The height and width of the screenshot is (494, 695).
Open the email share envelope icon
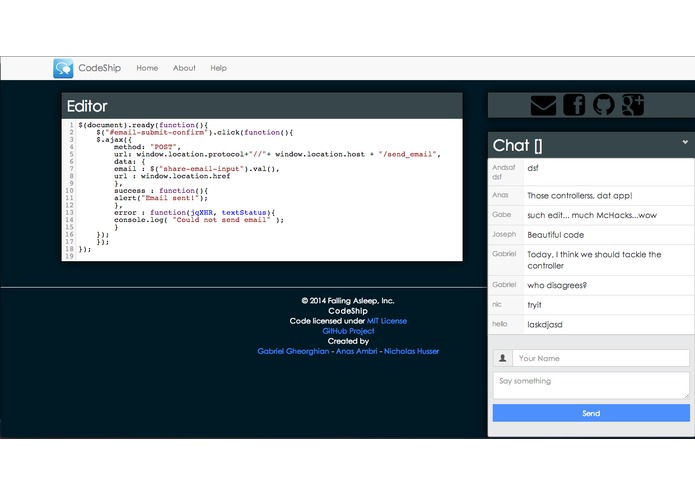543,105
